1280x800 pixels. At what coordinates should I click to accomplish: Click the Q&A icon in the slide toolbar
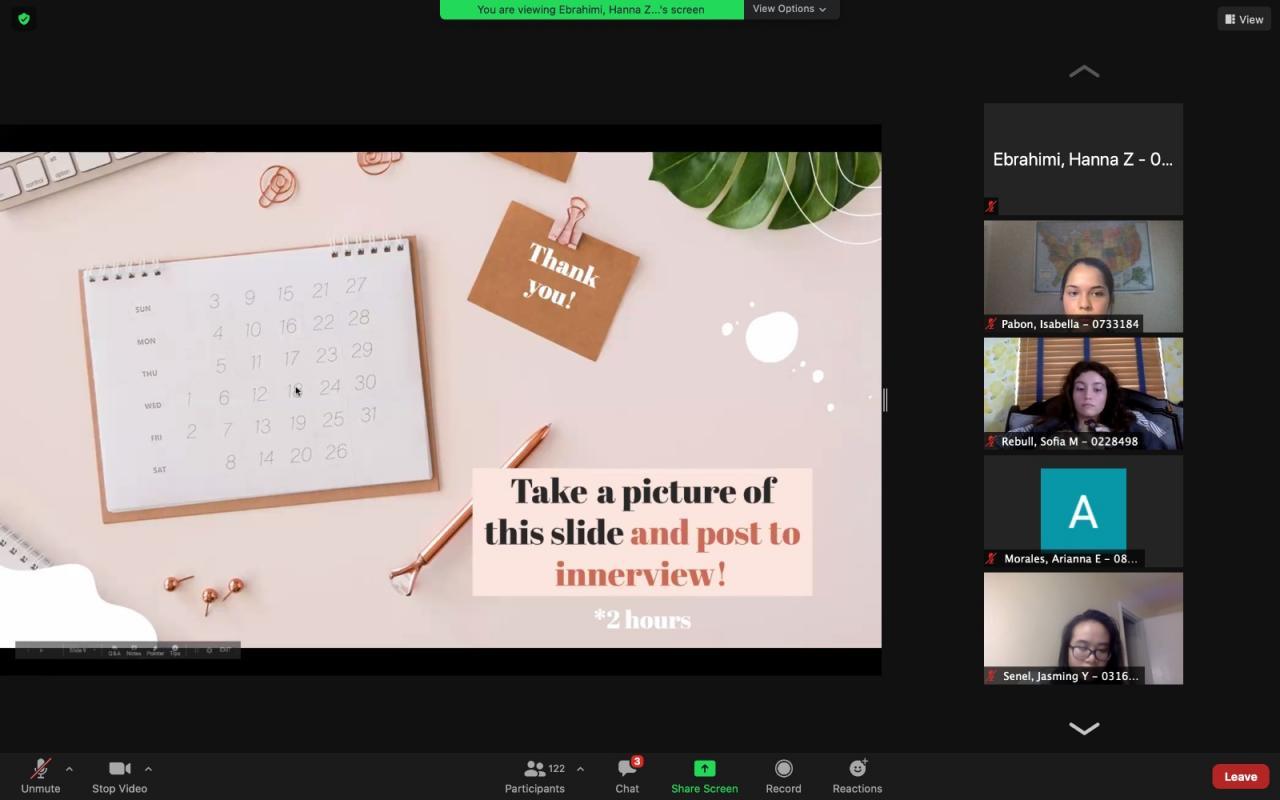point(114,650)
